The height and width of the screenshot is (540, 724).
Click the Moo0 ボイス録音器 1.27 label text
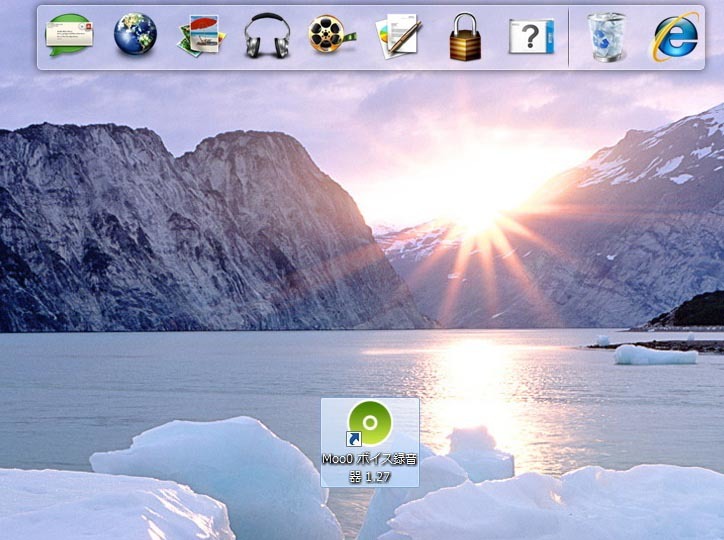click(370, 468)
